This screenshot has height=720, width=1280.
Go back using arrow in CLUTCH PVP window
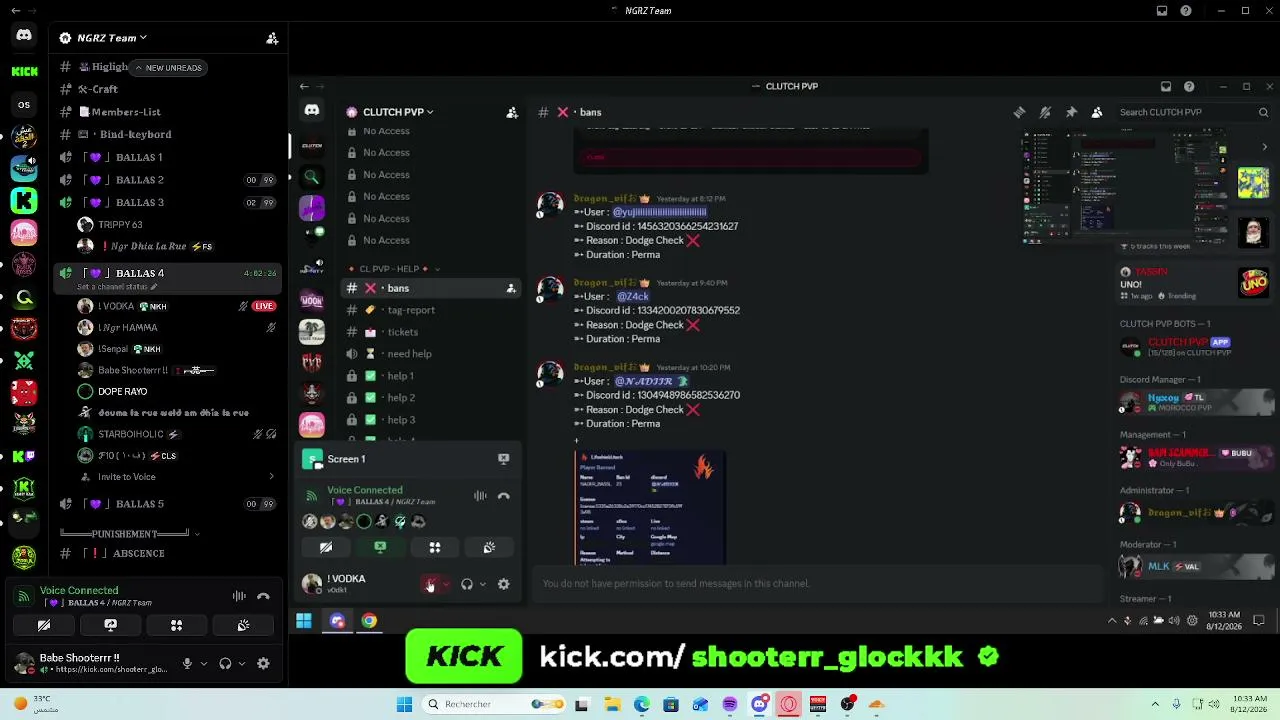(304, 86)
